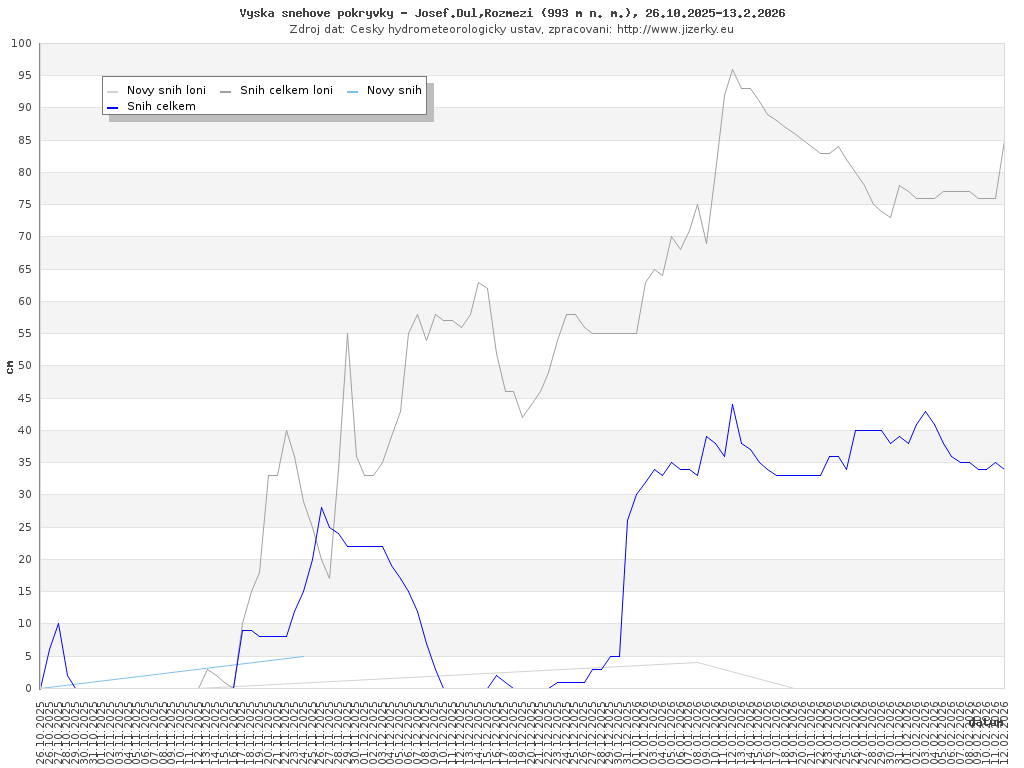Select the 'Novy snih loni' legend label

pos(166,91)
